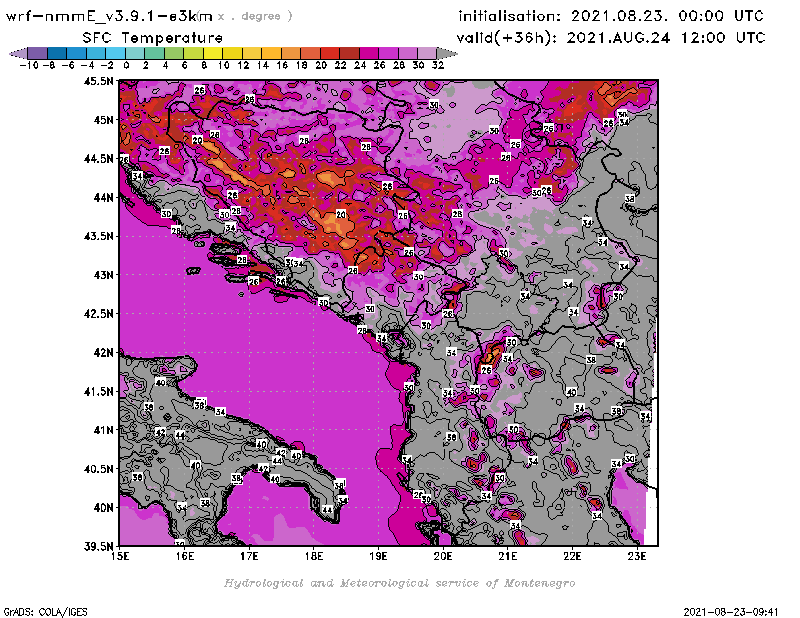Select the green 2 to 4 legend swatch

pyautogui.click(x=155, y=53)
